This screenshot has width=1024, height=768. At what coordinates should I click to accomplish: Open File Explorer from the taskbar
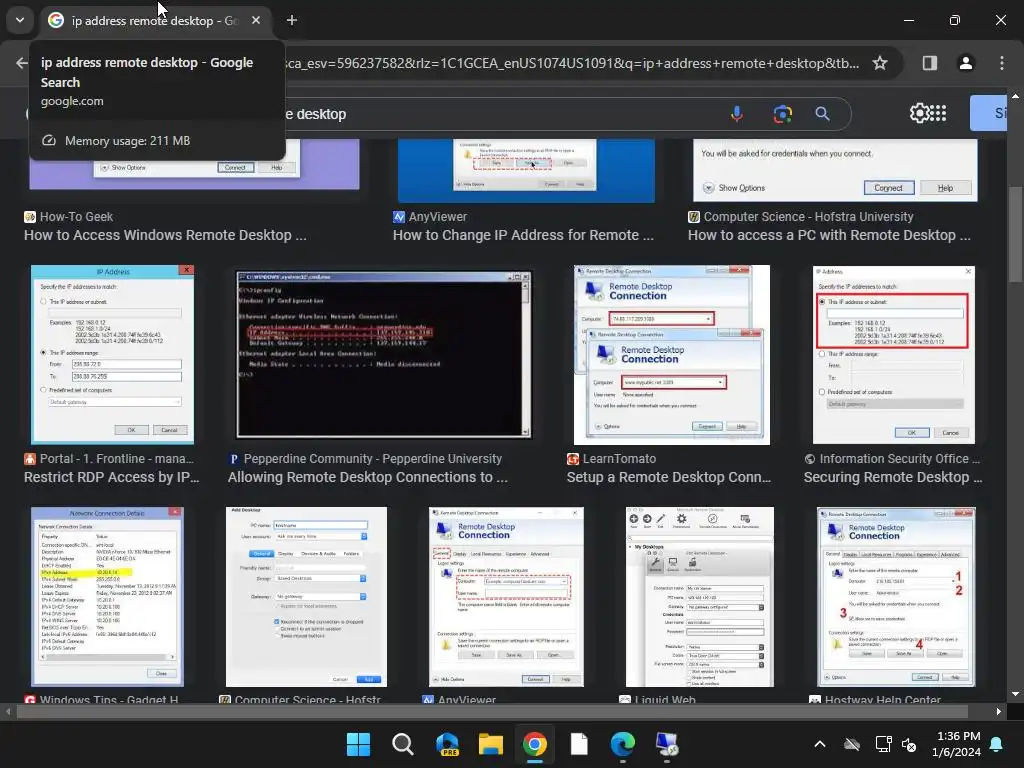click(x=490, y=744)
